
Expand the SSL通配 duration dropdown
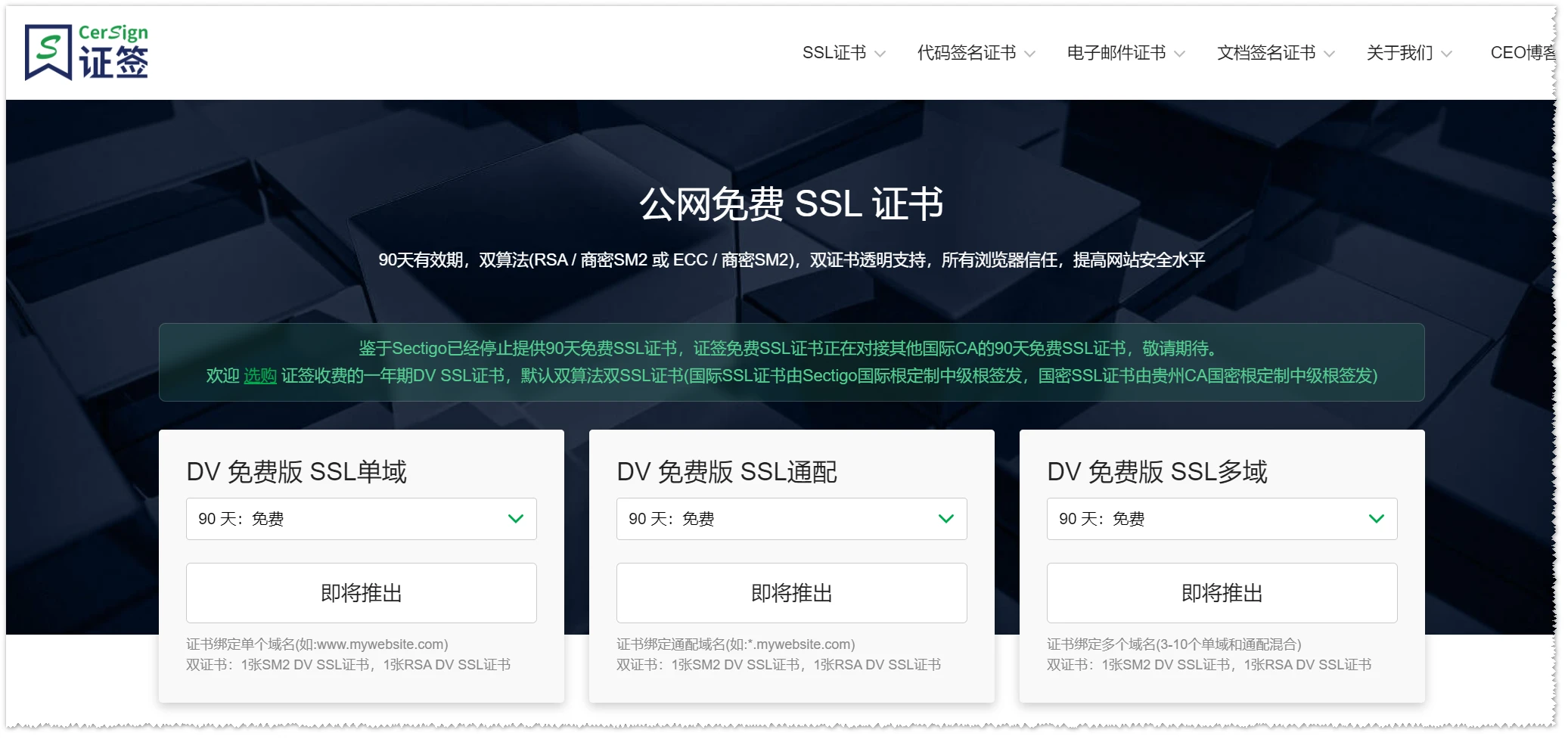pos(791,519)
